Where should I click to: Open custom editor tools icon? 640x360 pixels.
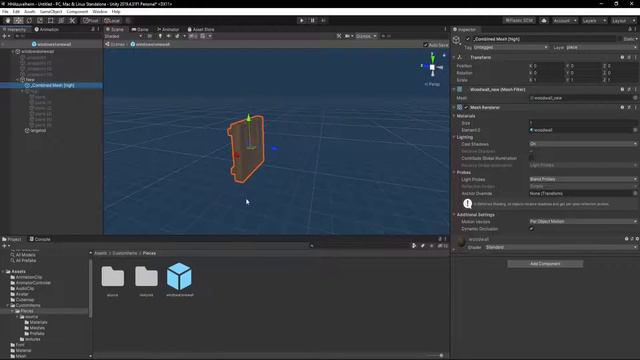[72, 20]
